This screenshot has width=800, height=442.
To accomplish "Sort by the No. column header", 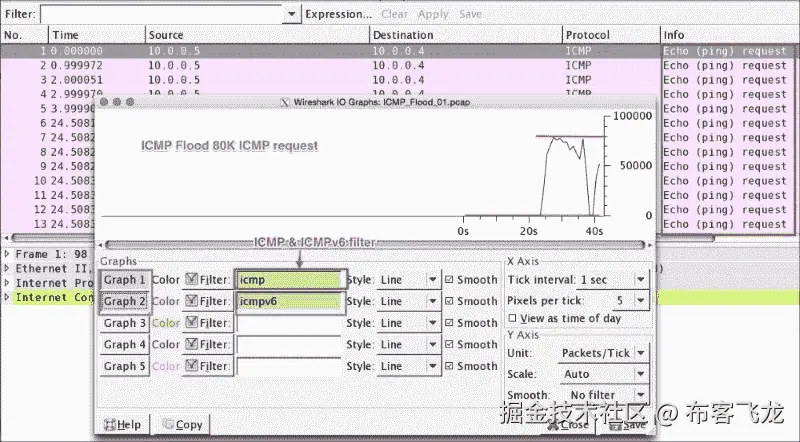I will (24, 35).
